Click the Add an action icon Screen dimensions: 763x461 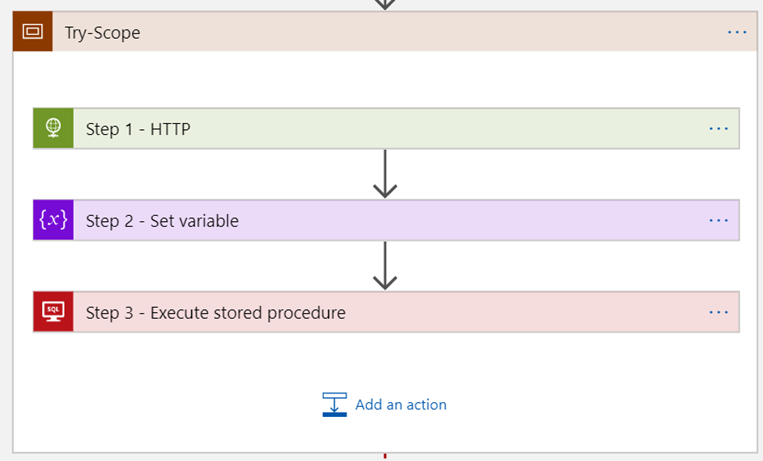(334, 404)
